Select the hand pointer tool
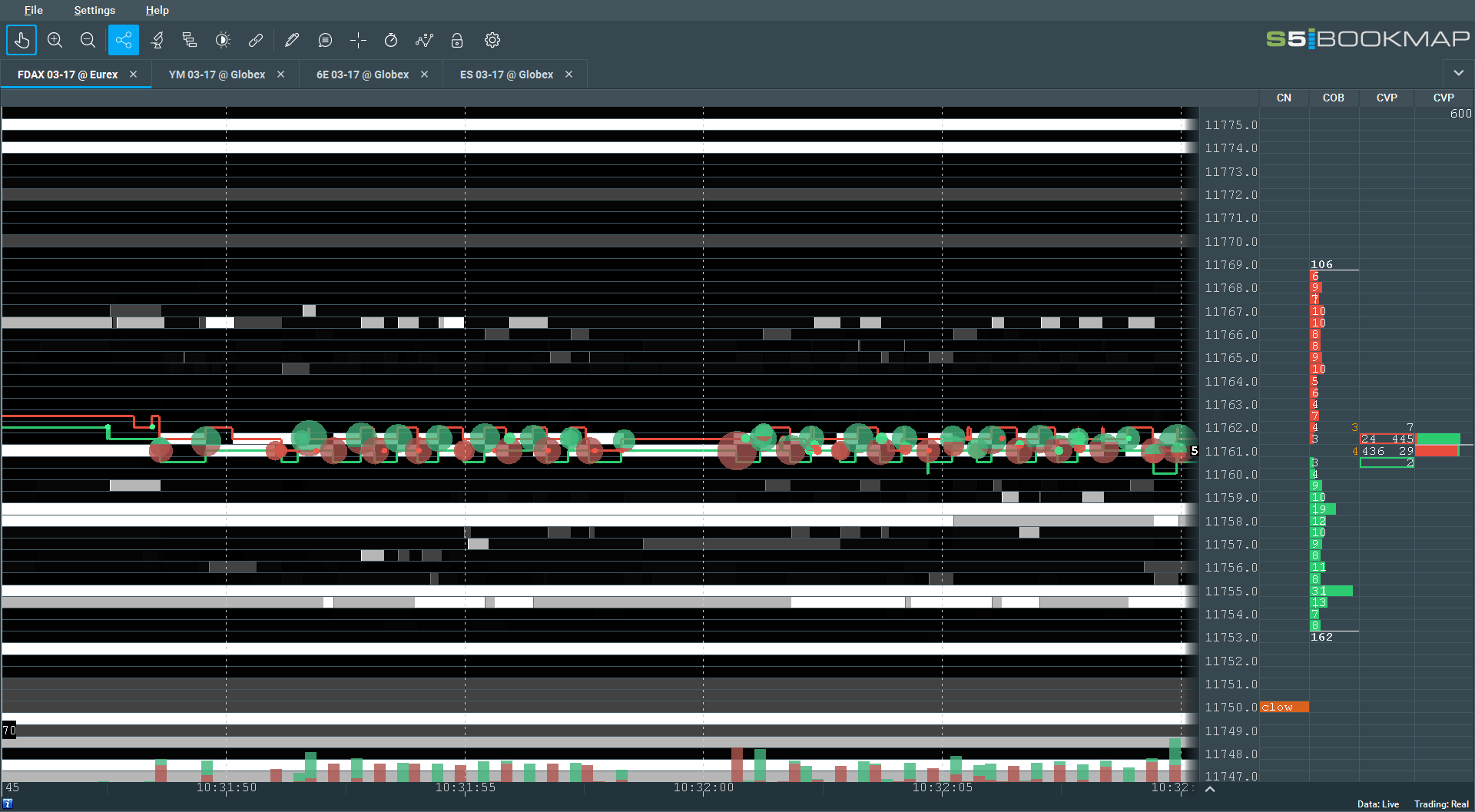Viewport: 1475px width, 812px height. pos(22,40)
